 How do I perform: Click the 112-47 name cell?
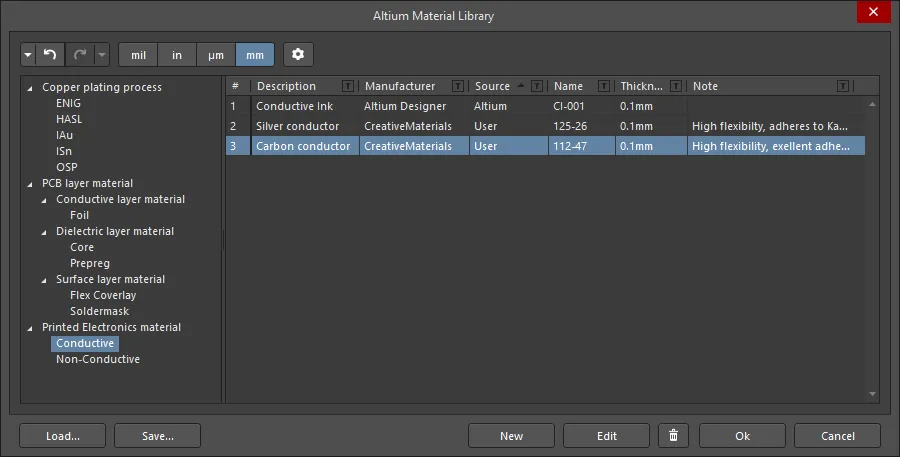coord(581,146)
